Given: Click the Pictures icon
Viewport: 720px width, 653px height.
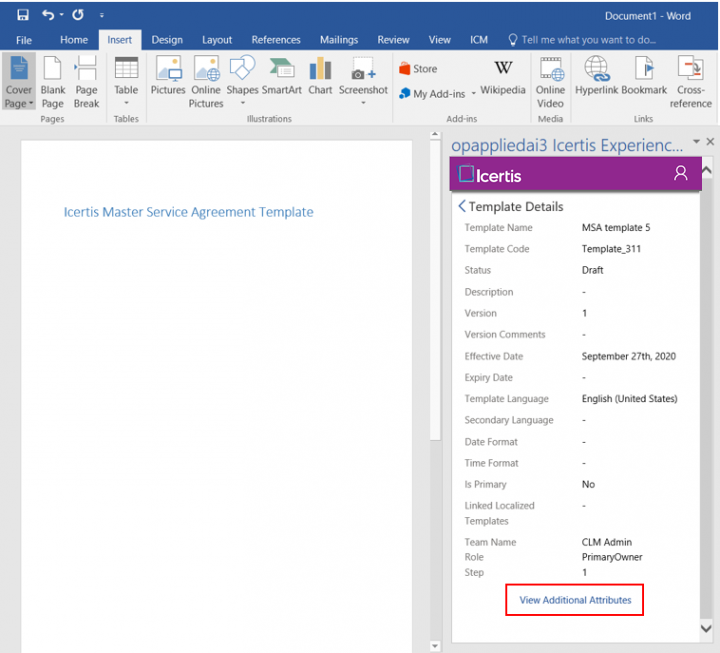Looking at the screenshot, I should 168,76.
